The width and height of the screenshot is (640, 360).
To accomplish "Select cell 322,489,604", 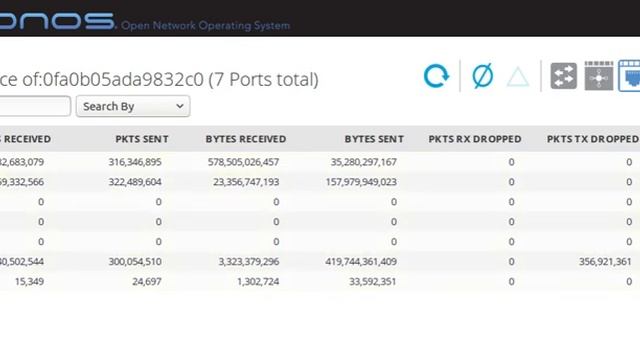I will 135,182.
